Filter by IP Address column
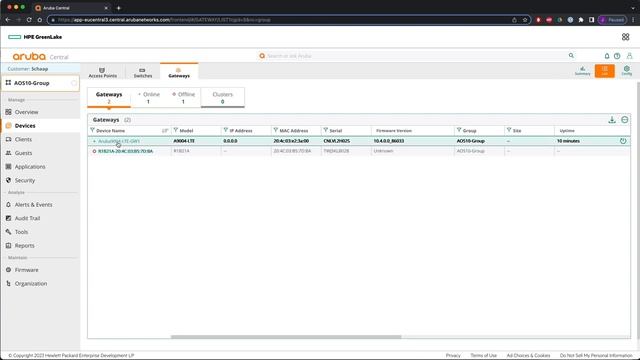The width and height of the screenshot is (640, 360). pos(226,130)
